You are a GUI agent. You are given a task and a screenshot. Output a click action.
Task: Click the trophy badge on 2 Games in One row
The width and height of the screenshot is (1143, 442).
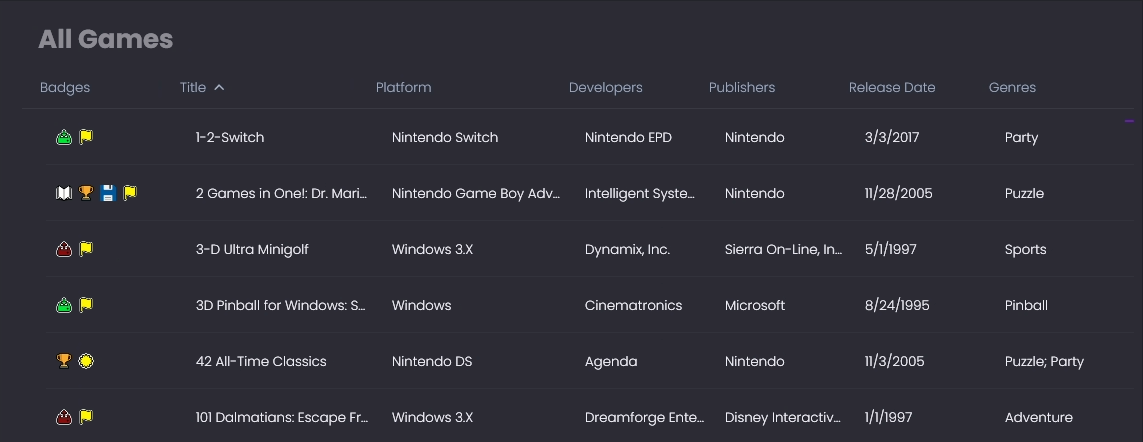(86, 193)
